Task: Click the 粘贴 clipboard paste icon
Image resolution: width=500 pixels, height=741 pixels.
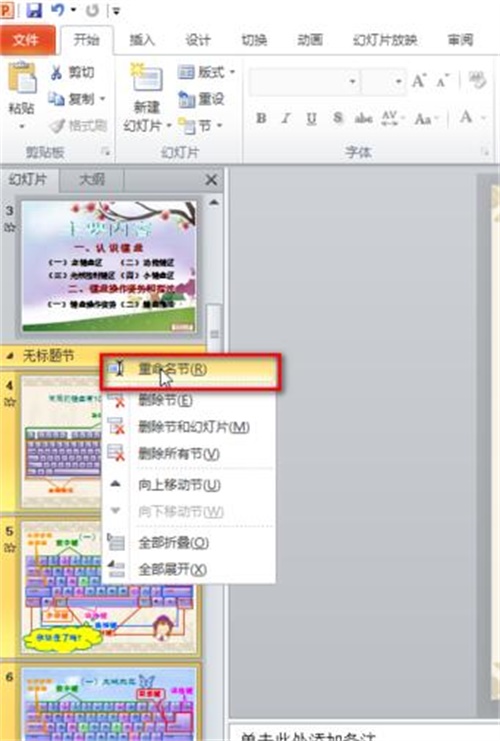Action: [x=22, y=77]
